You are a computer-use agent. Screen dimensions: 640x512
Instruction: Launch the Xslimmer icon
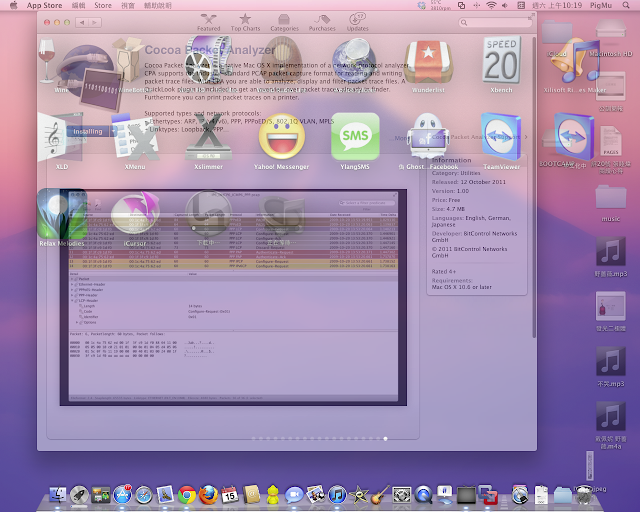[x=209, y=138]
